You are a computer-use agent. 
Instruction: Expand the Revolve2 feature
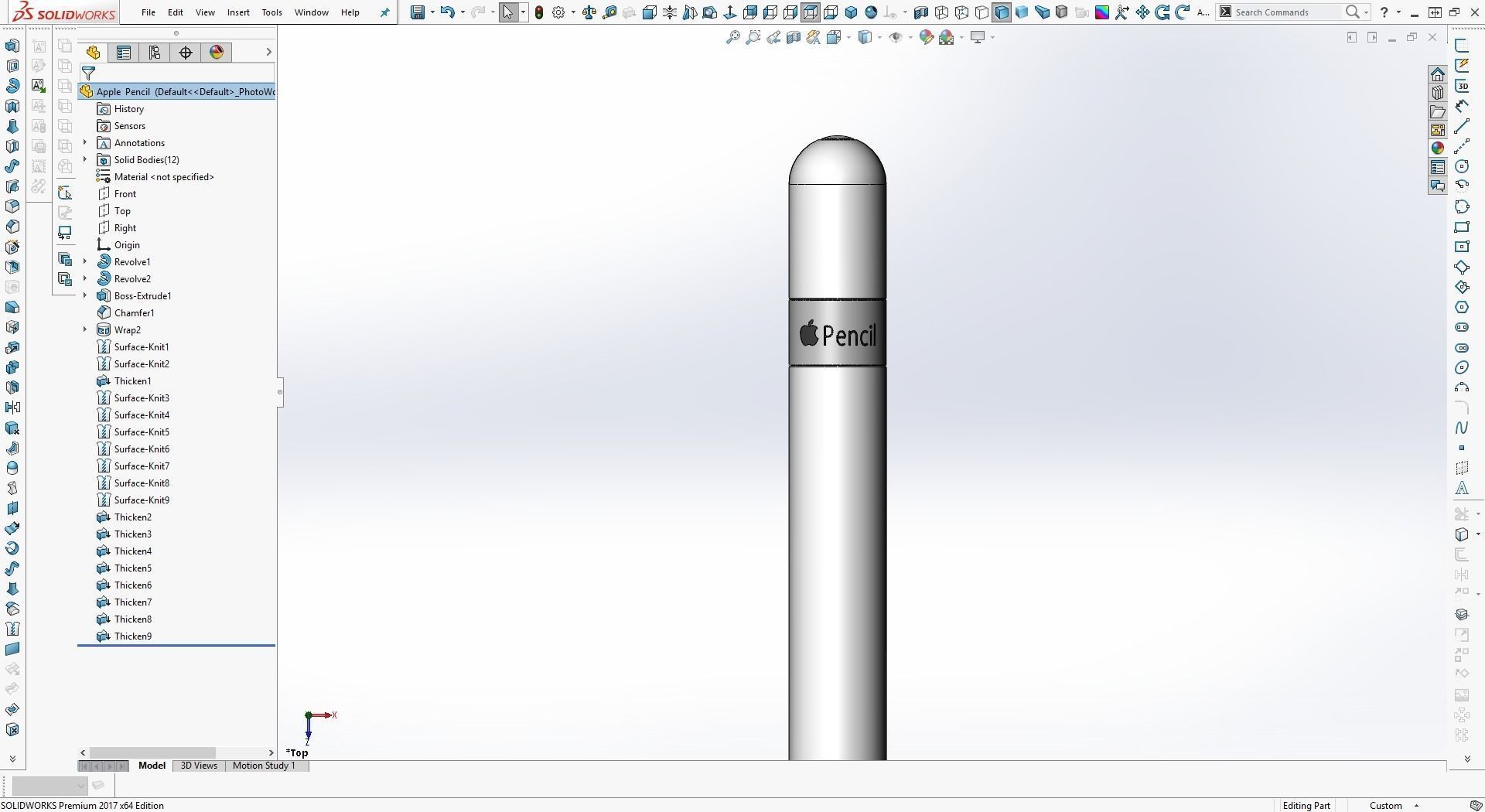click(85, 279)
